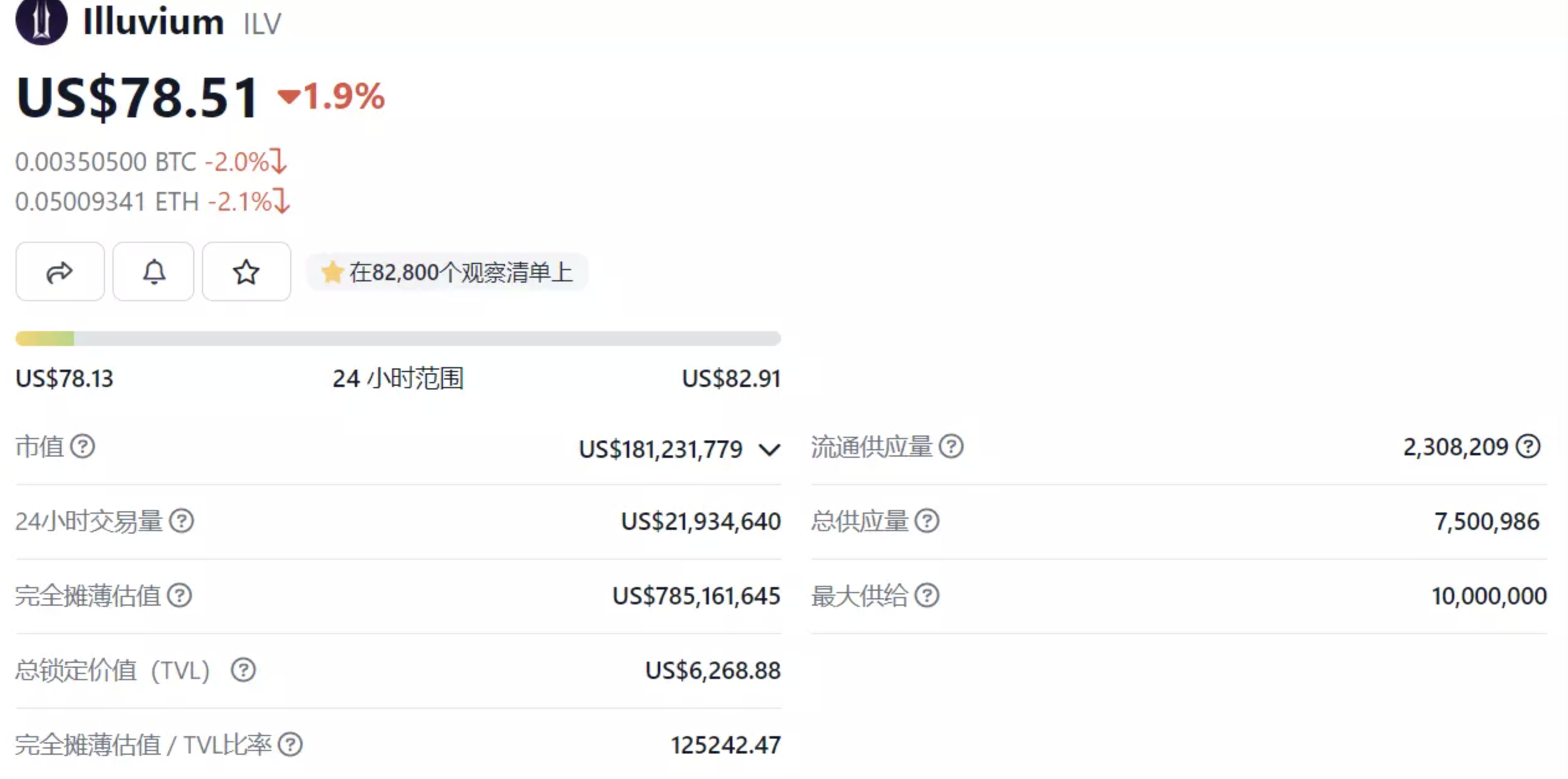Open the 总锁定价值 TVL help icon
The height and width of the screenshot is (779, 1568).
point(244,670)
